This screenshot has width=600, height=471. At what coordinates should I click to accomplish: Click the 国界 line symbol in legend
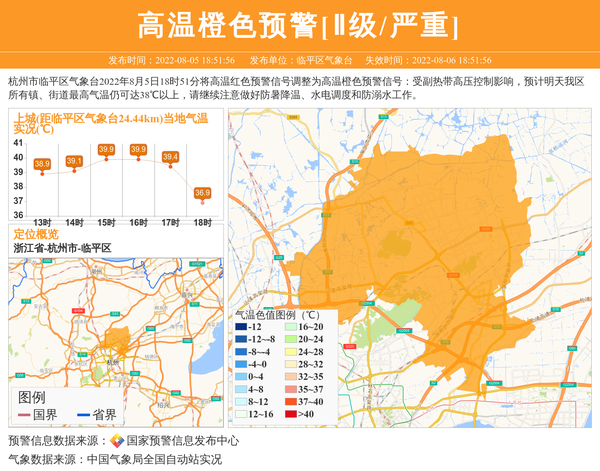click(24, 414)
